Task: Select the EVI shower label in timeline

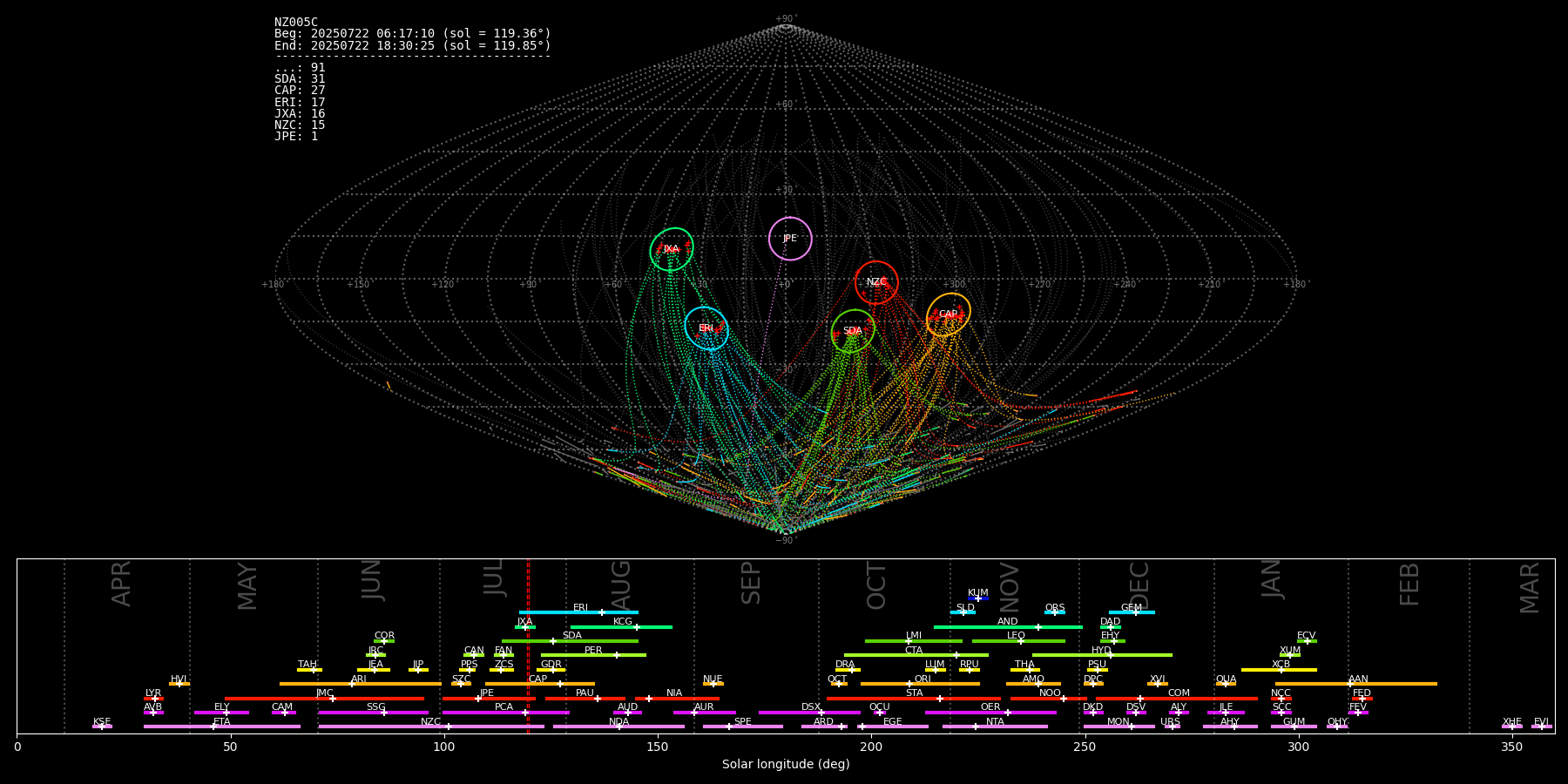Action: [x=1541, y=721]
